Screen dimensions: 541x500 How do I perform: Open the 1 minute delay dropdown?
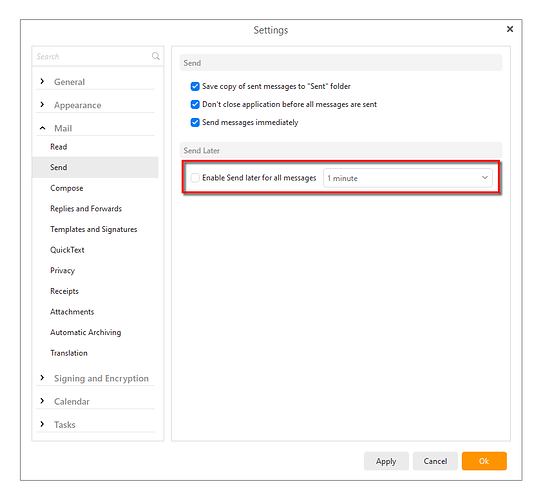coord(408,178)
